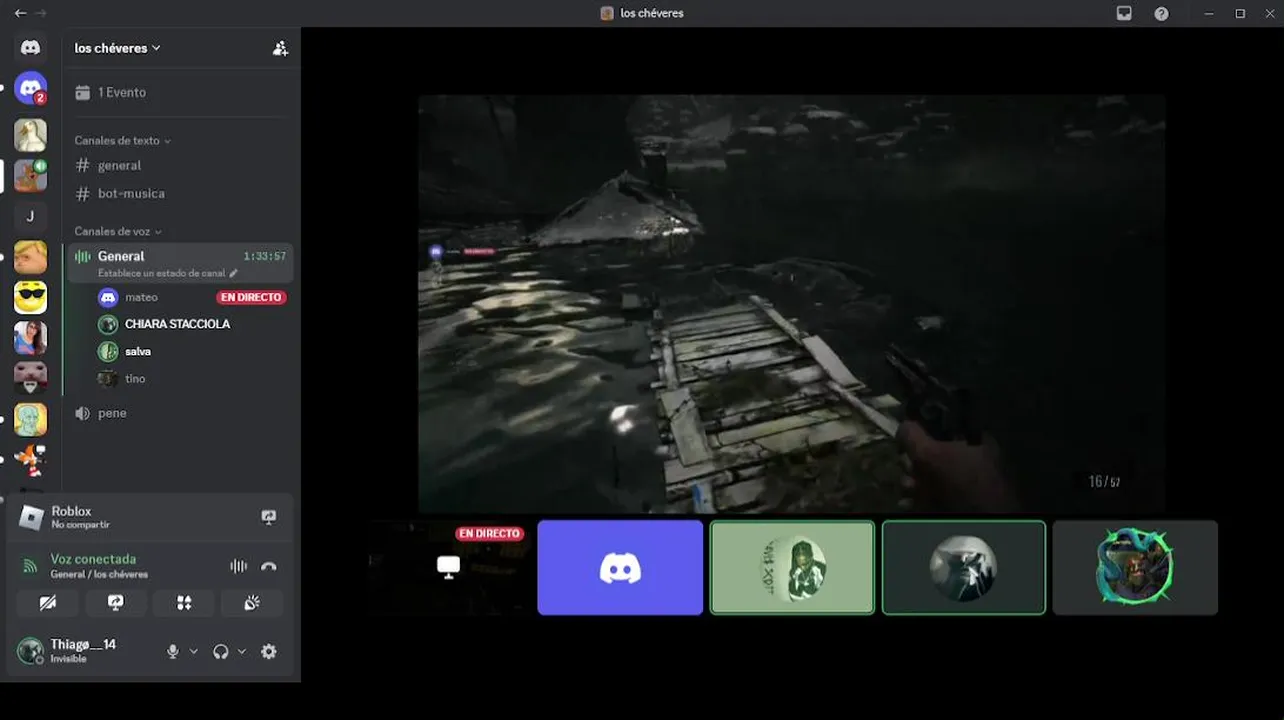Select the teal swirl avatar participant tile

tap(1135, 568)
